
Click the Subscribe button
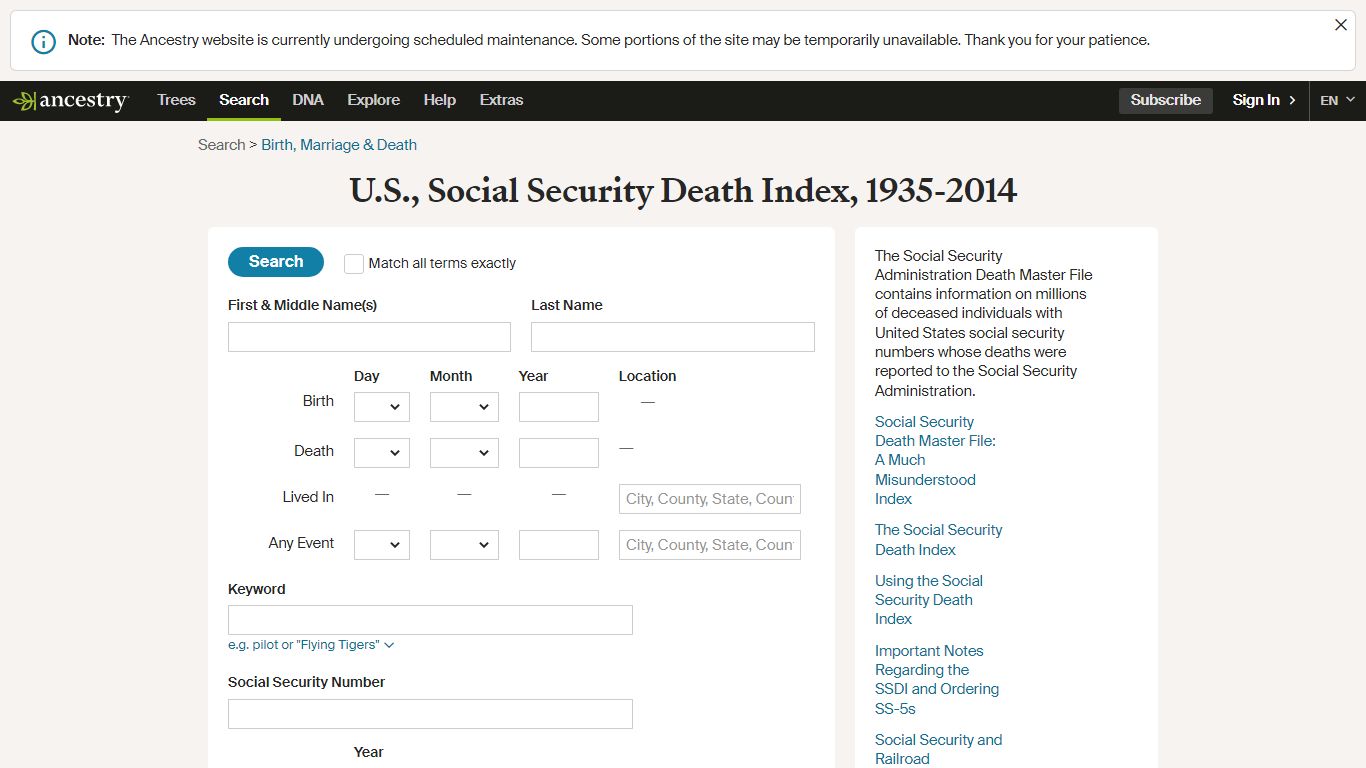[x=1165, y=100]
